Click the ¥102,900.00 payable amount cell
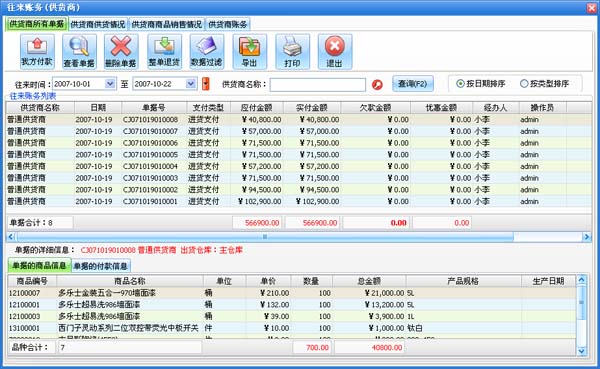 (257, 201)
